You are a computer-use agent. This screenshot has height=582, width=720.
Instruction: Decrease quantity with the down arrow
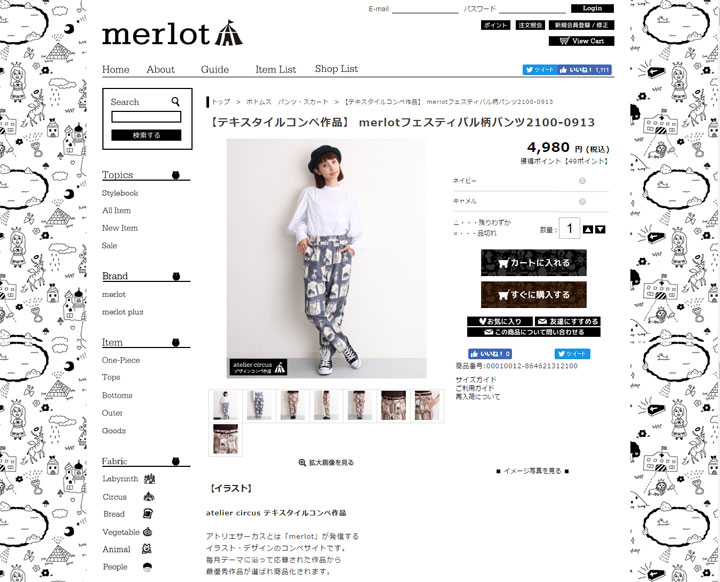[600, 229]
